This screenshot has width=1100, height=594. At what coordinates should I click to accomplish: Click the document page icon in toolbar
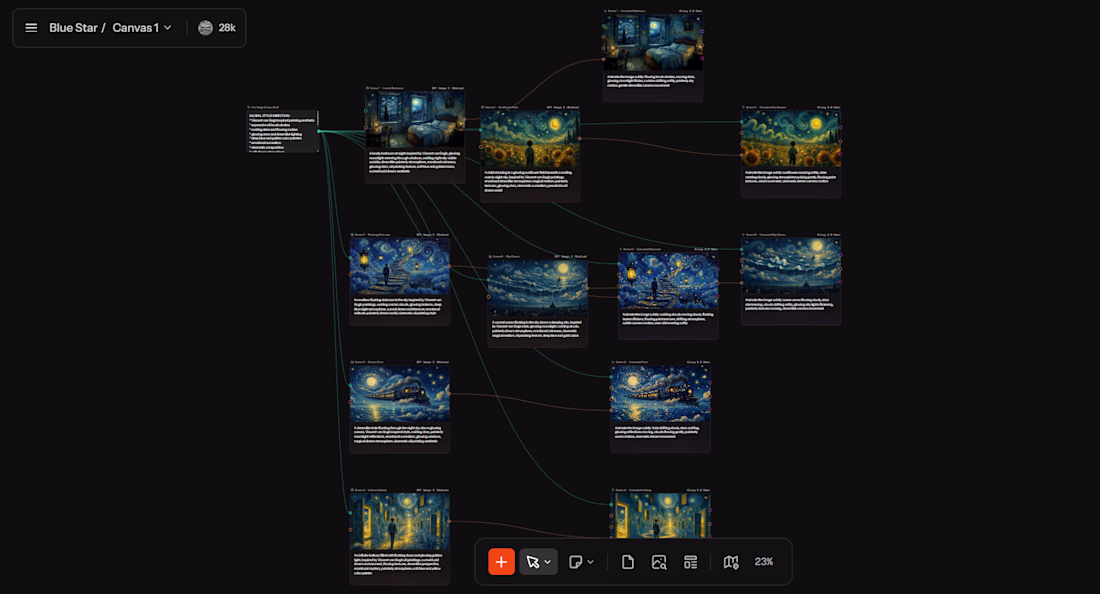click(628, 562)
